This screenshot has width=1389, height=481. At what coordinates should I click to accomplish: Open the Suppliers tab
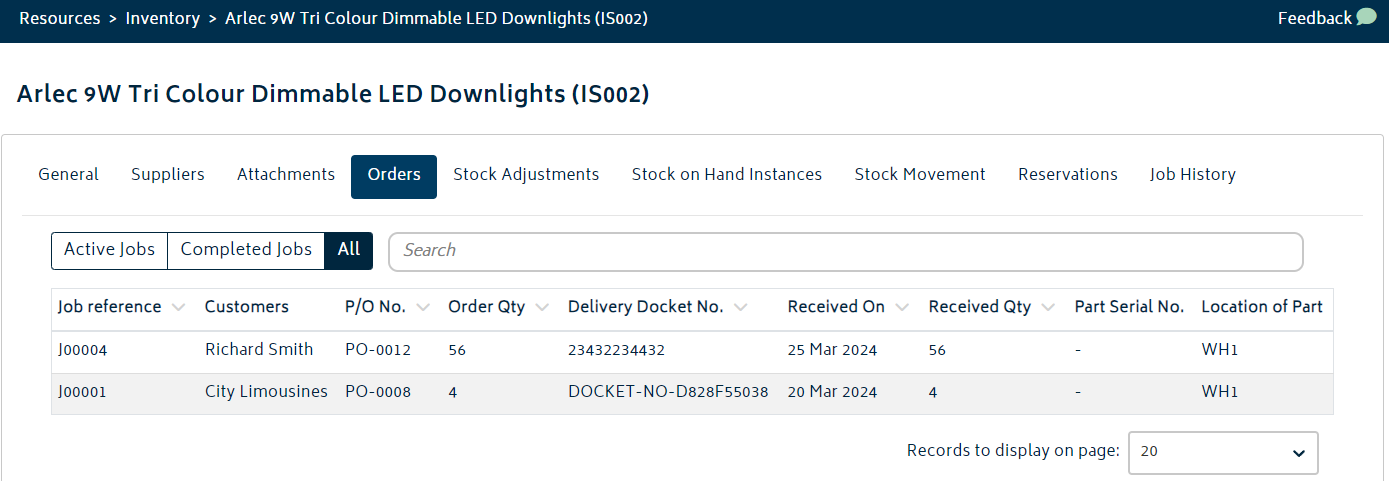(168, 175)
